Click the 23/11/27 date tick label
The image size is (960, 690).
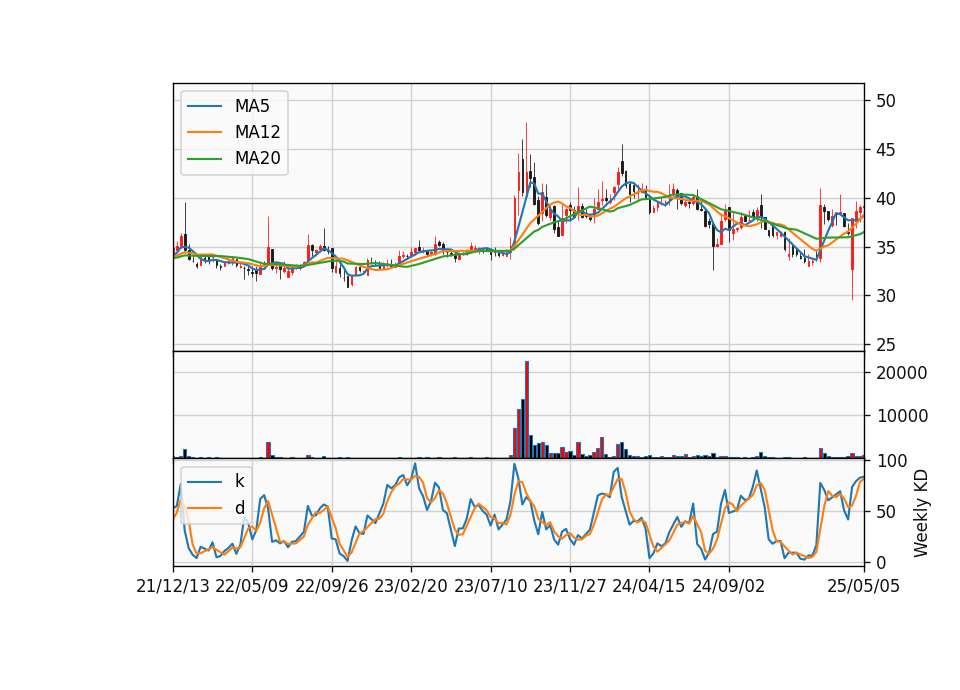(570, 586)
